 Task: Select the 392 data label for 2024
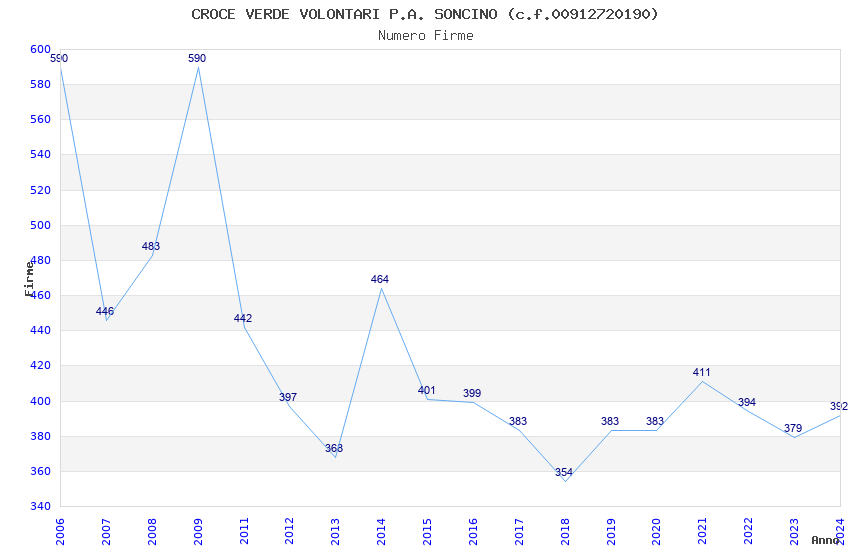(839, 406)
